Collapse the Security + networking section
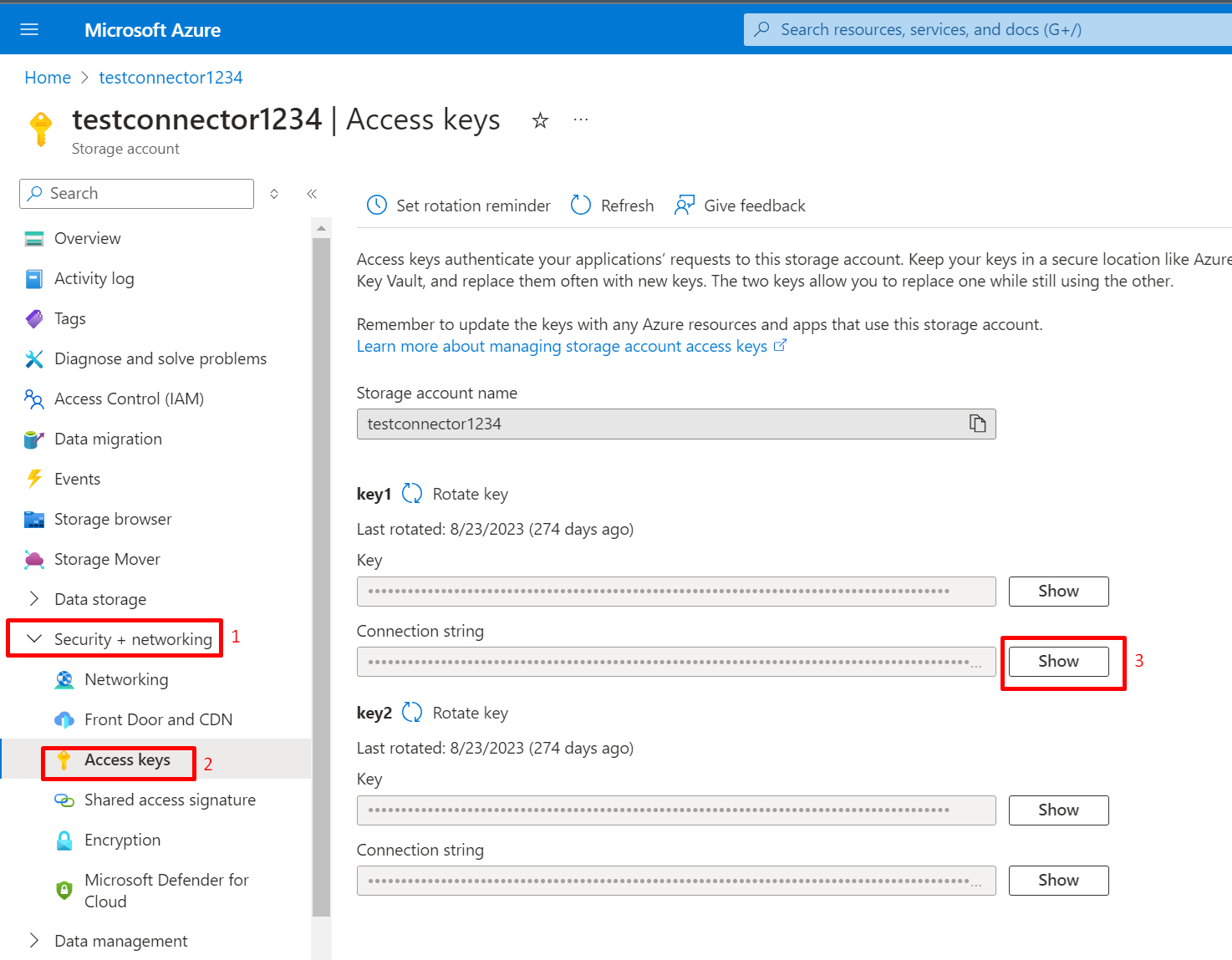Image resolution: width=1232 pixels, height=960 pixels. pyautogui.click(x=34, y=639)
